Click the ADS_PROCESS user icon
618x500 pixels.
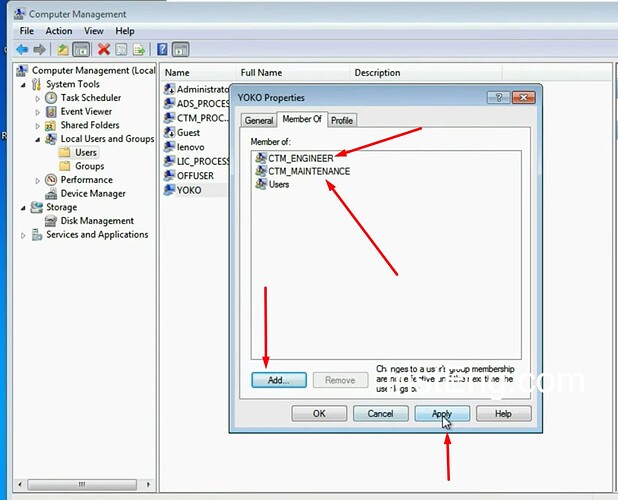point(169,103)
